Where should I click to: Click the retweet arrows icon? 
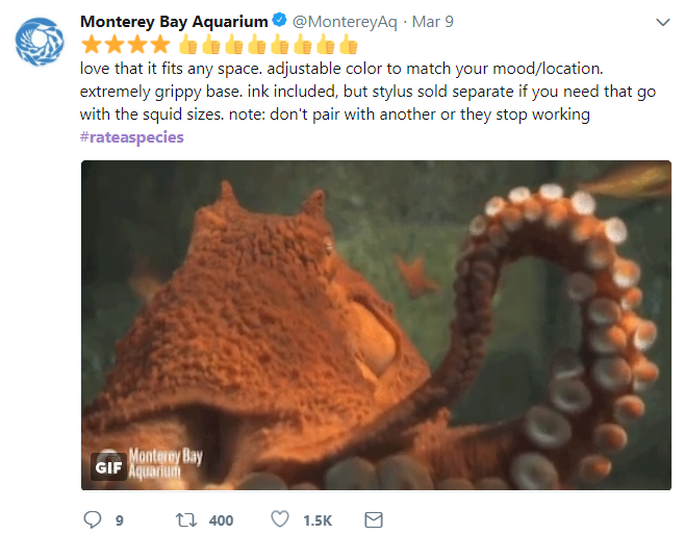[187, 520]
